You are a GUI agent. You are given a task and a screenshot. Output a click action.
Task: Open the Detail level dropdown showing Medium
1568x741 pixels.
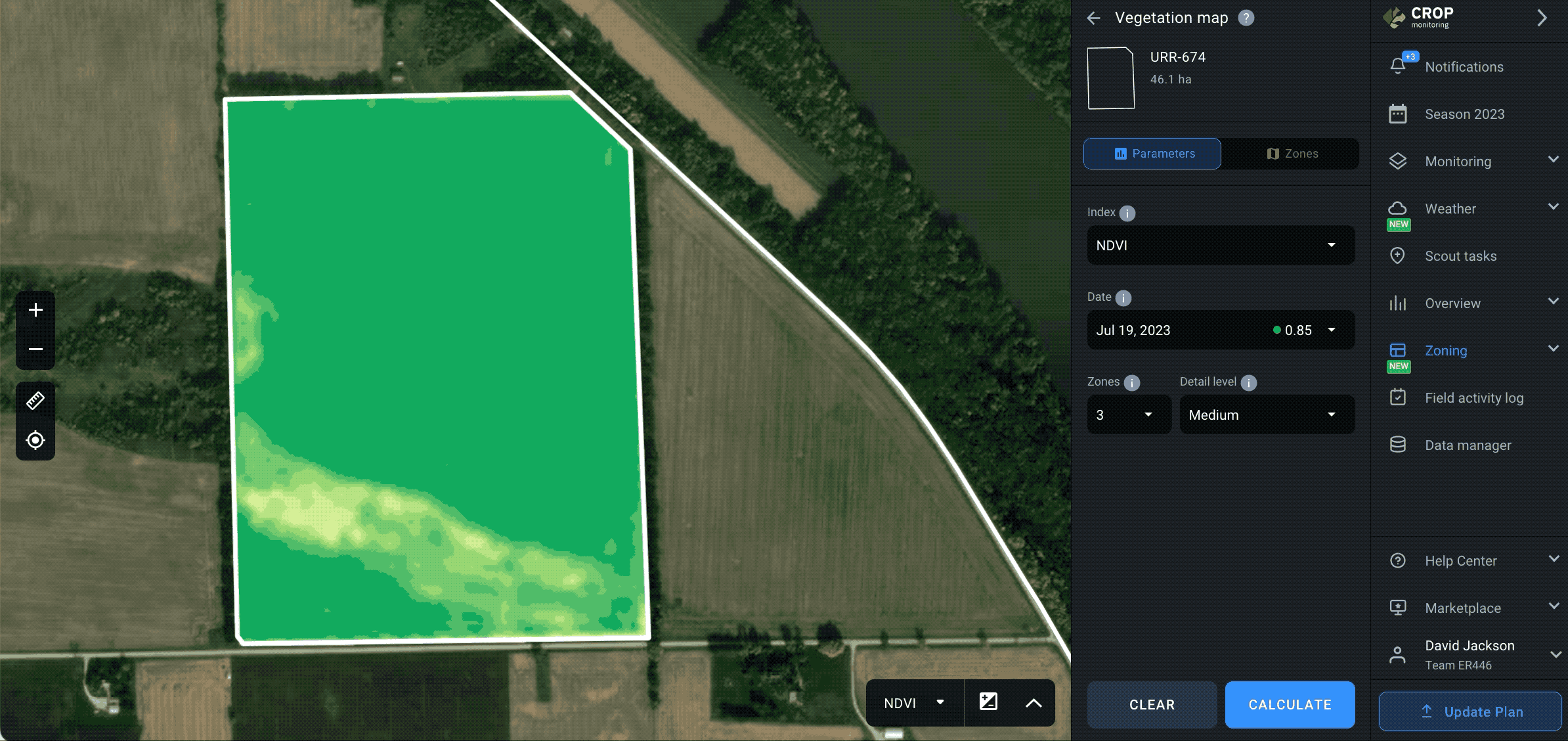coord(1267,415)
